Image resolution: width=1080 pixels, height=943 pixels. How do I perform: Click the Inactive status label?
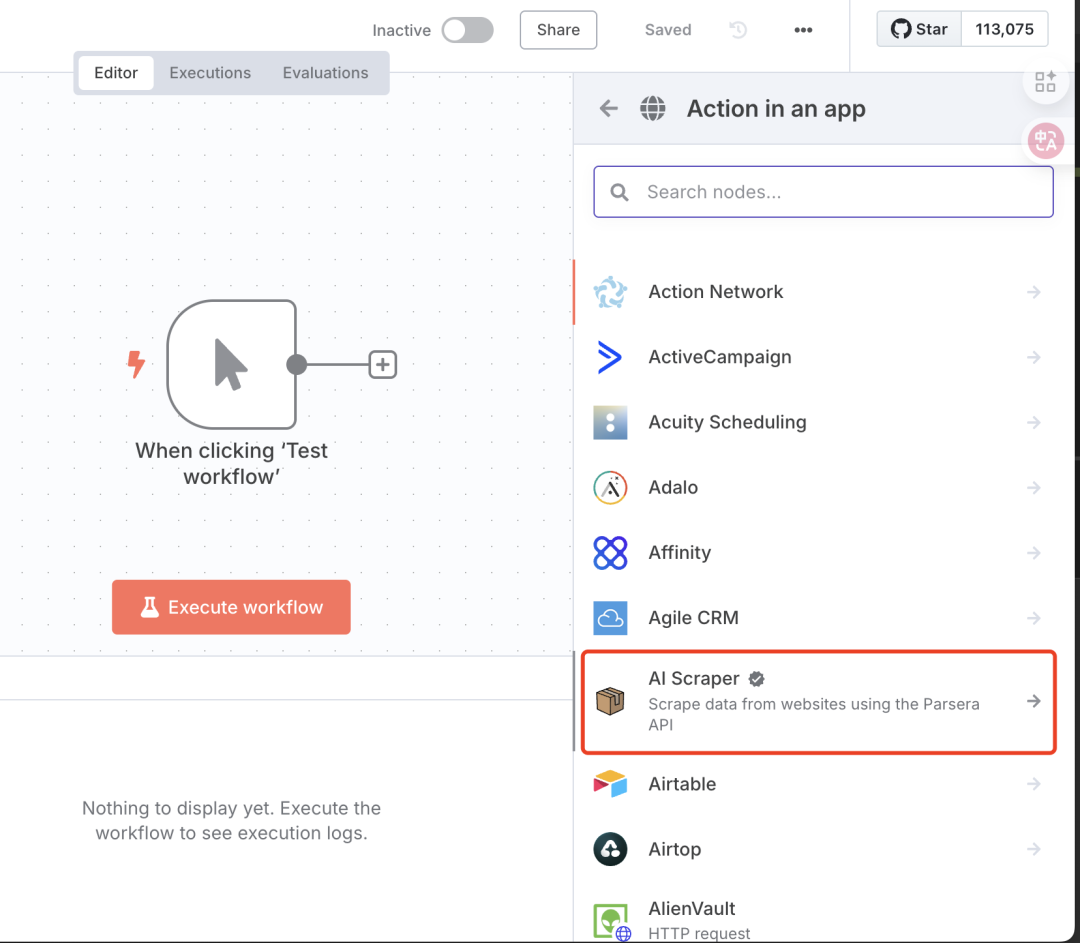402,30
